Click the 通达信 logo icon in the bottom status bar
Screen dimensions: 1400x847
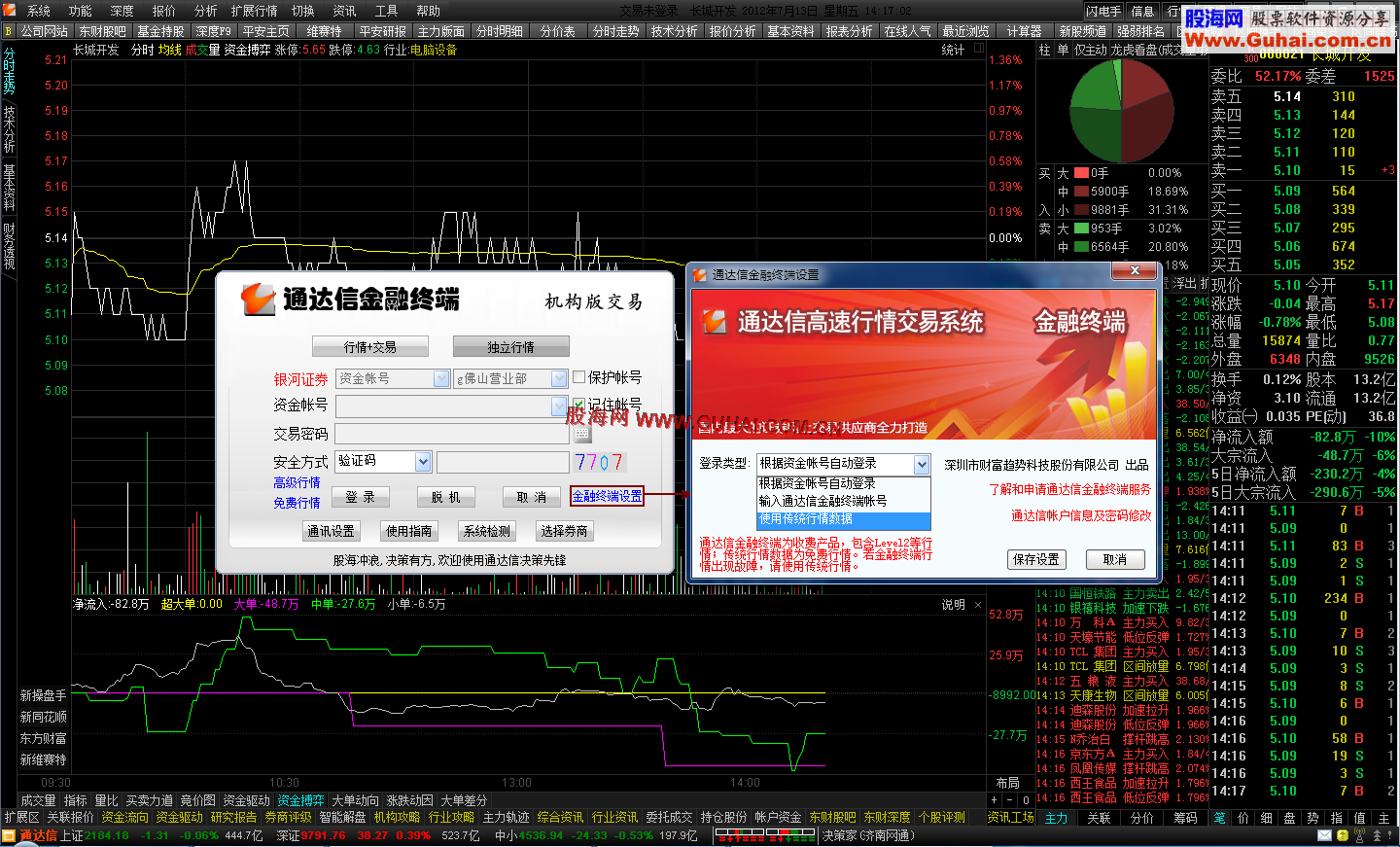tap(9, 835)
